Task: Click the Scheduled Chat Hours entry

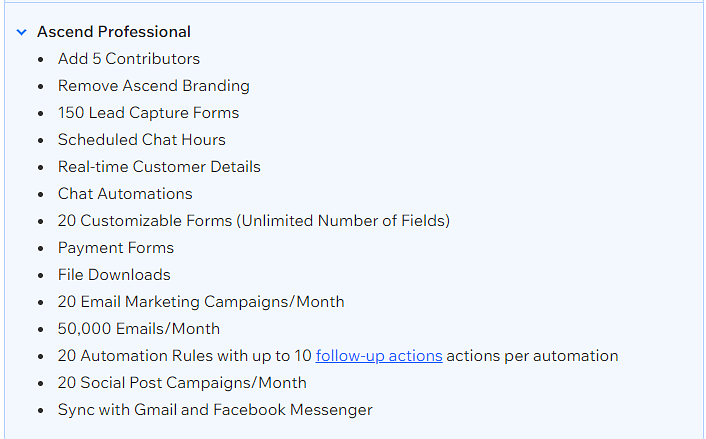Action: click(141, 140)
